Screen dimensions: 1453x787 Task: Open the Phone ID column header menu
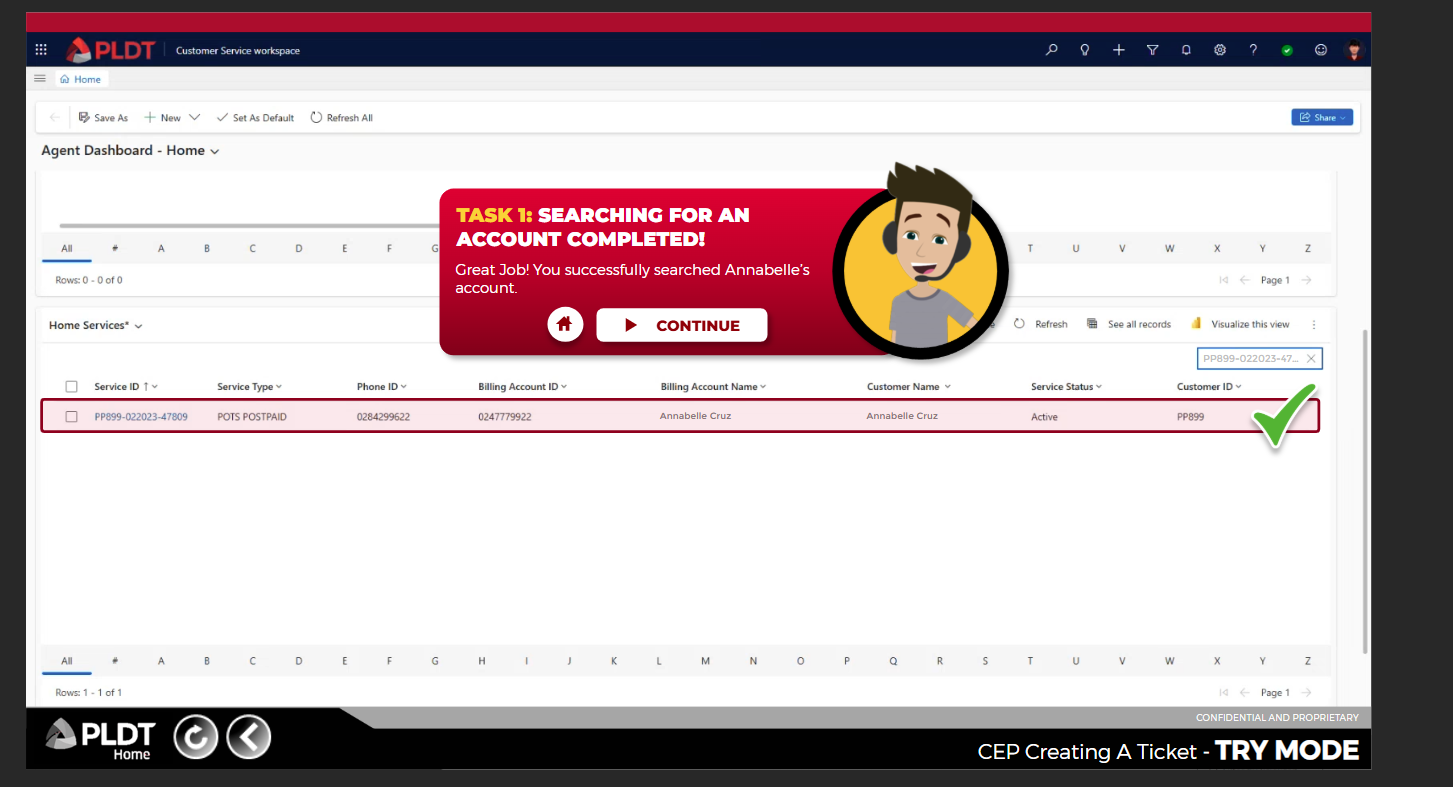point(383,386)
